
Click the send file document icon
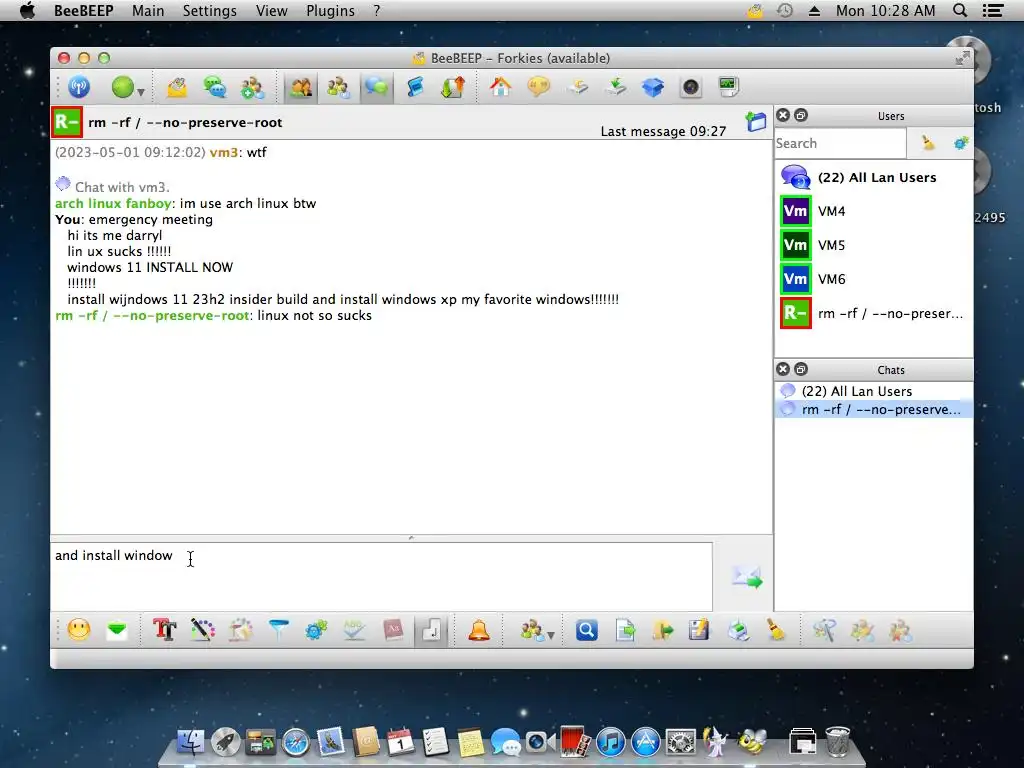pyautogui.click(x=625, y=630)
